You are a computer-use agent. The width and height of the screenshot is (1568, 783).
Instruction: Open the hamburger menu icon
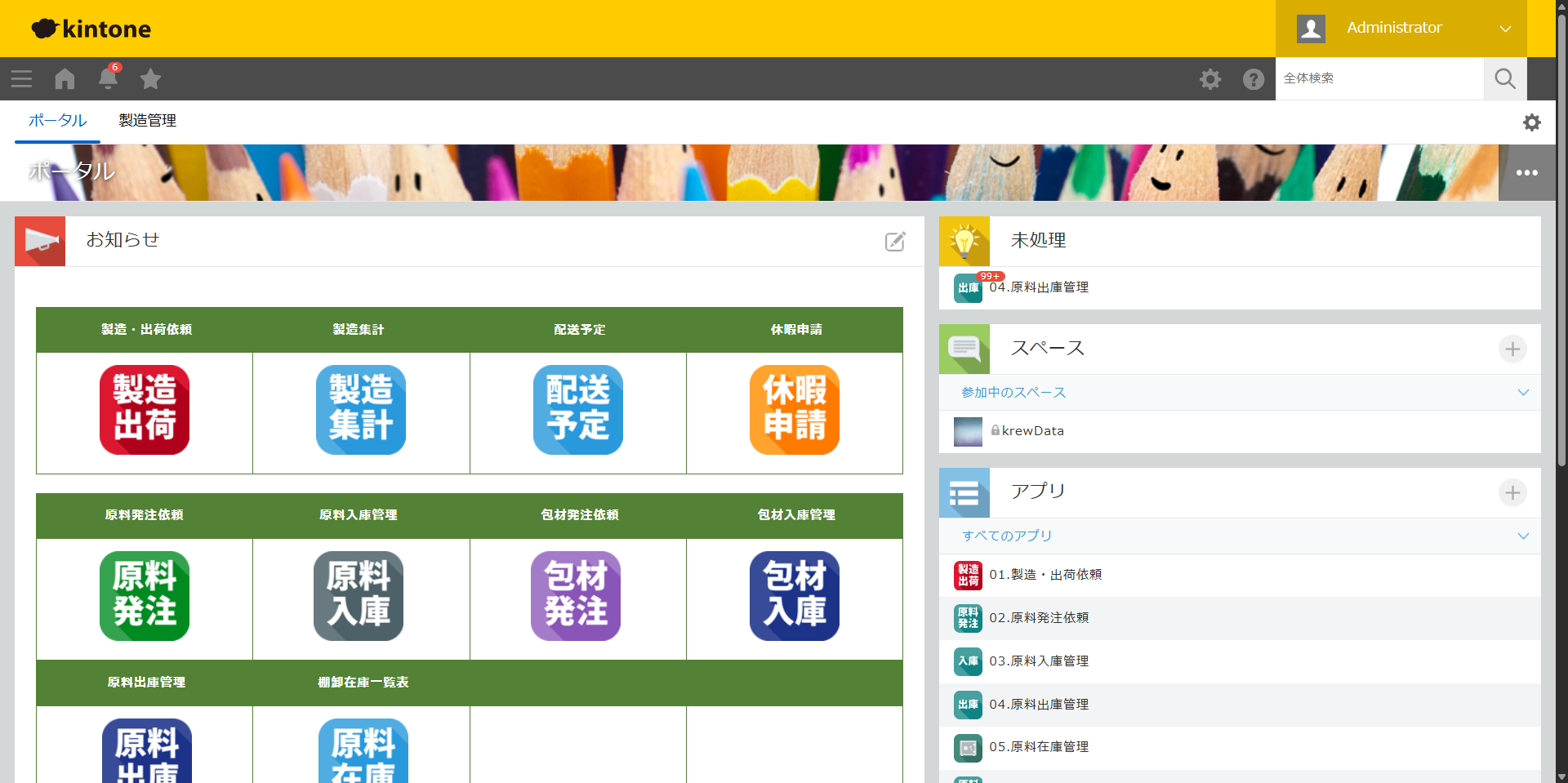(21, 79)
